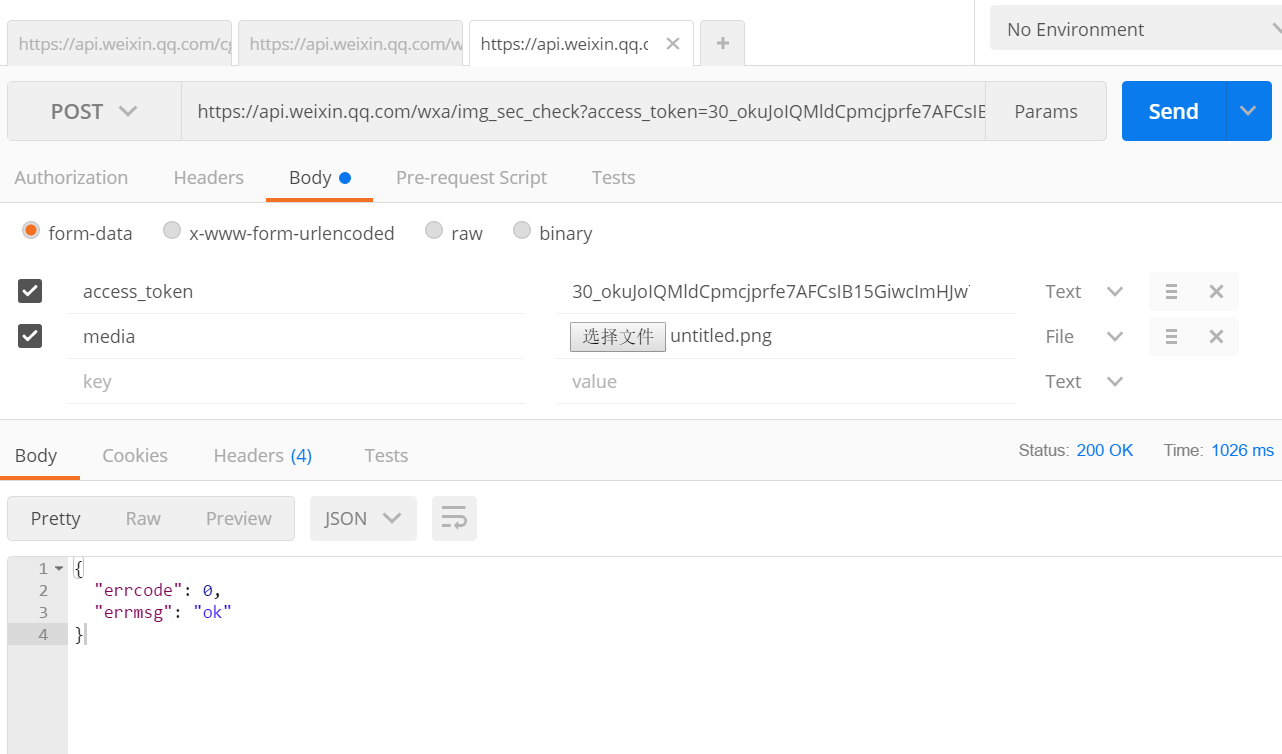Close the active img_sec_check request tab
The height and width of the screenshot is (754, 1282).
[x=673, y=44]
